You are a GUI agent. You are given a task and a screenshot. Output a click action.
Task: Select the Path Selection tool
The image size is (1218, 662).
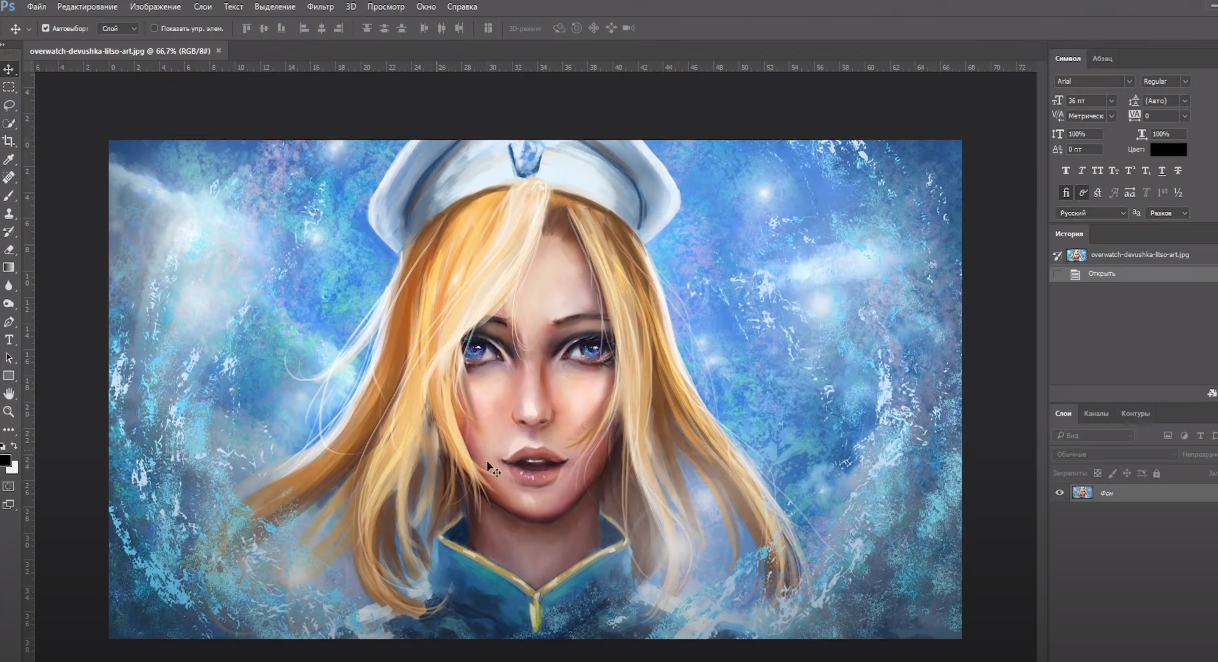tap(9, 357)
